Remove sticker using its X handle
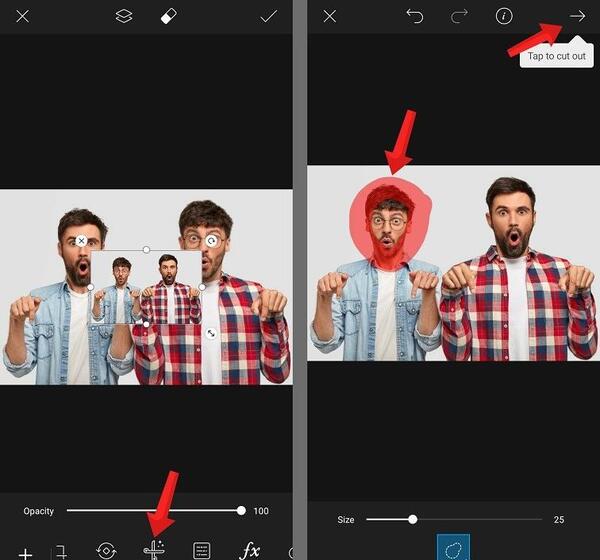 point(81,241)
